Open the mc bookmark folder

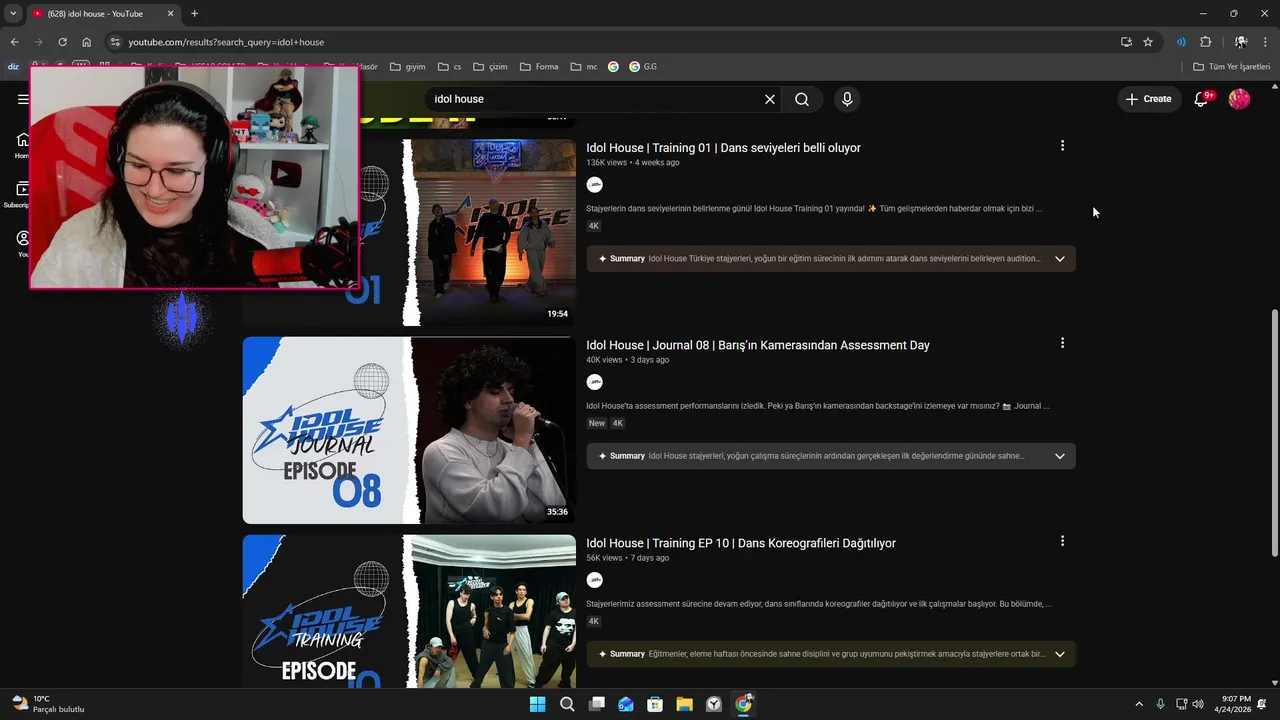click(x=584, y=67)
